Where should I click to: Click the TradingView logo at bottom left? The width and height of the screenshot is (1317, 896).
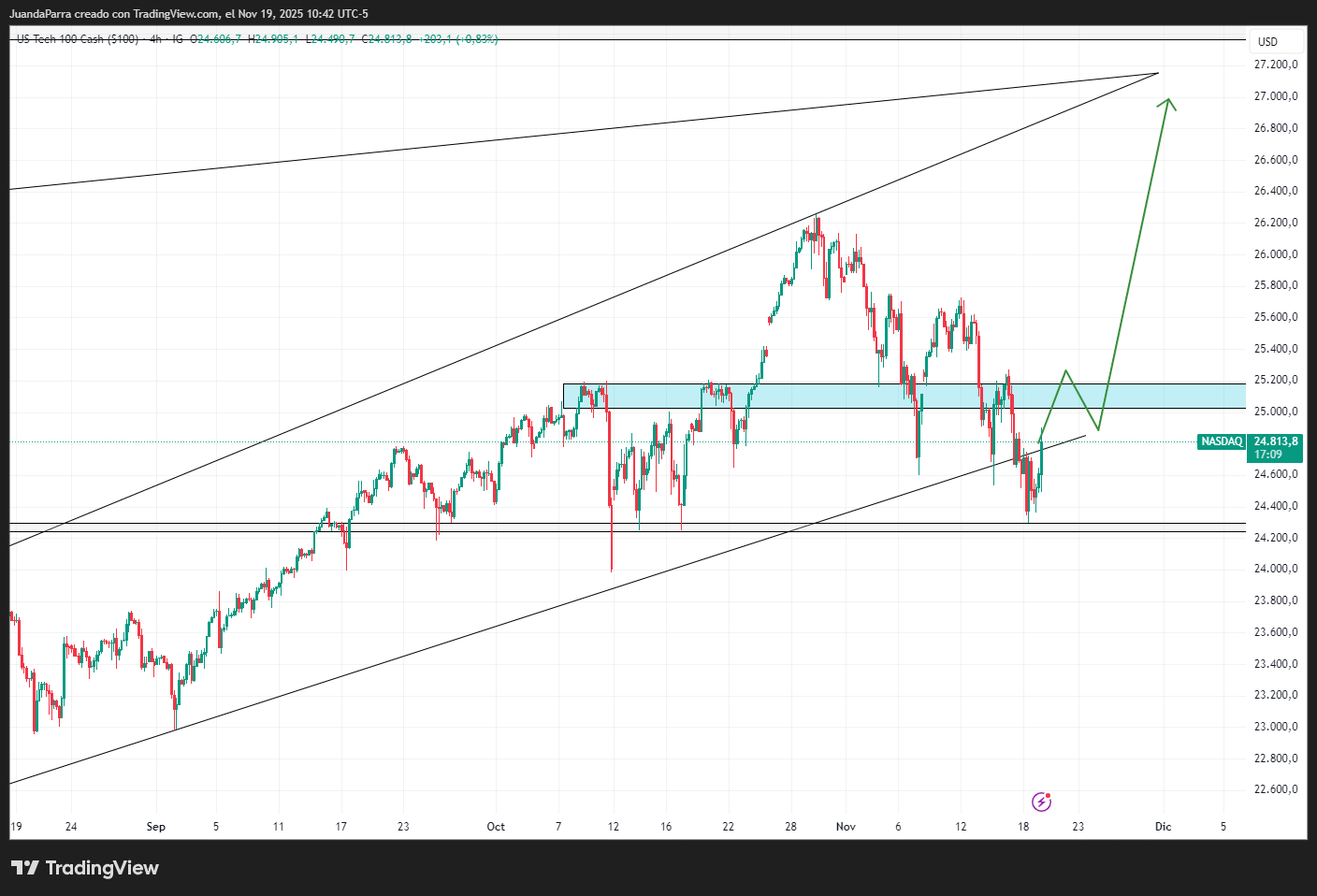pos(85,868)
